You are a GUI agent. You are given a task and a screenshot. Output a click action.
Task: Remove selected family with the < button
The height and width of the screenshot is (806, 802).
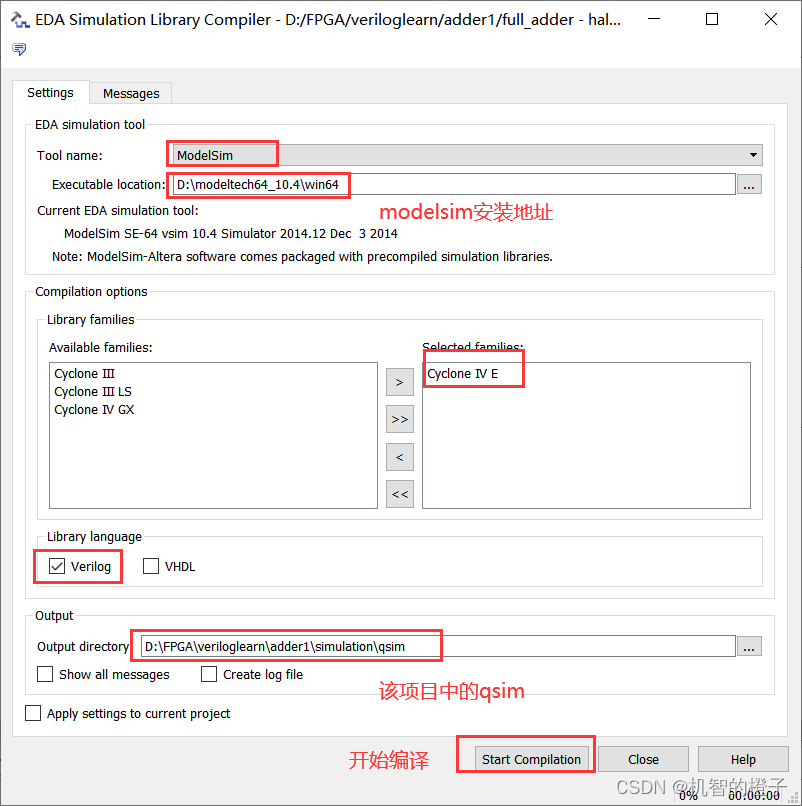click(399, 457)
